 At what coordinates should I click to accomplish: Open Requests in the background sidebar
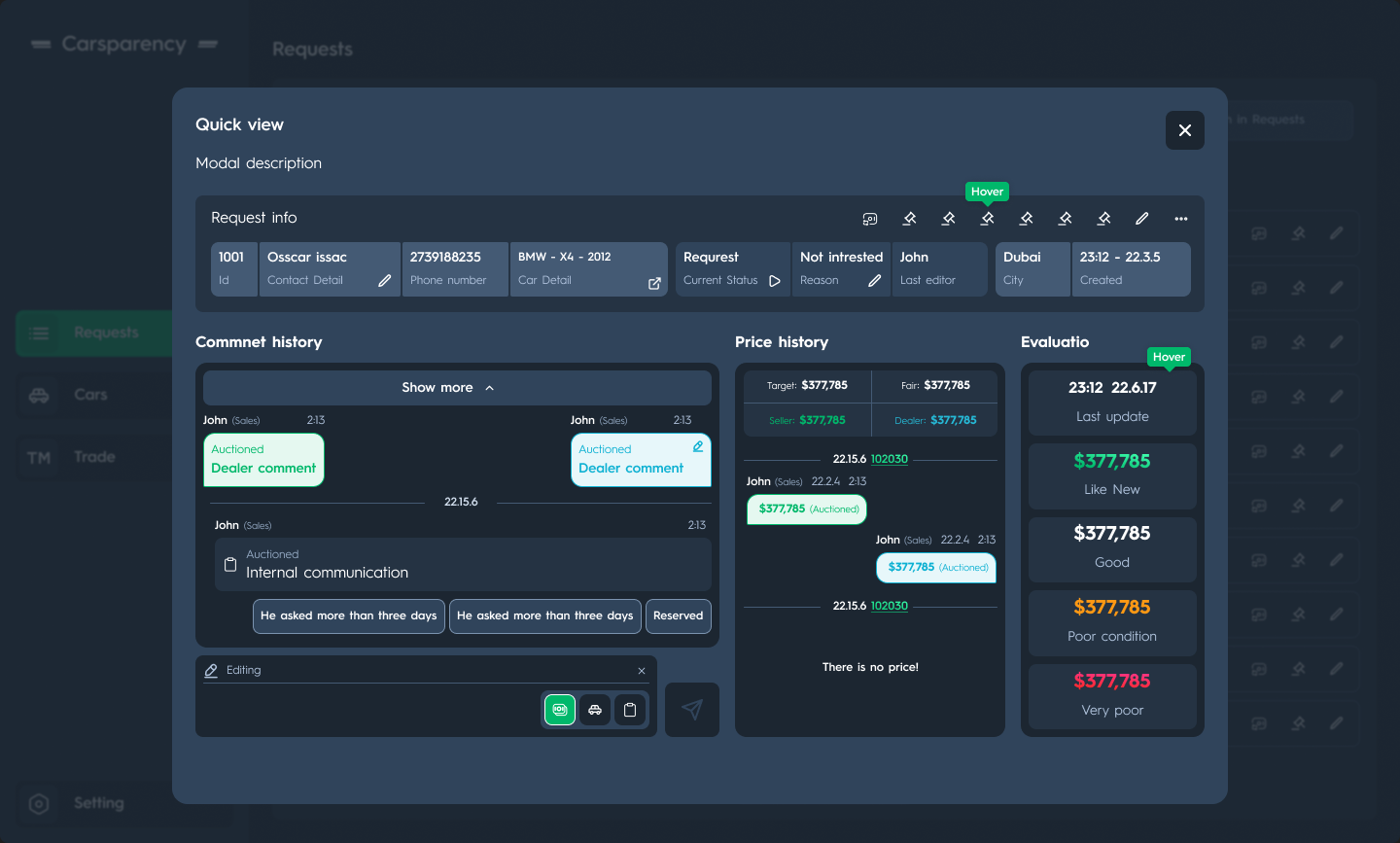94,334
